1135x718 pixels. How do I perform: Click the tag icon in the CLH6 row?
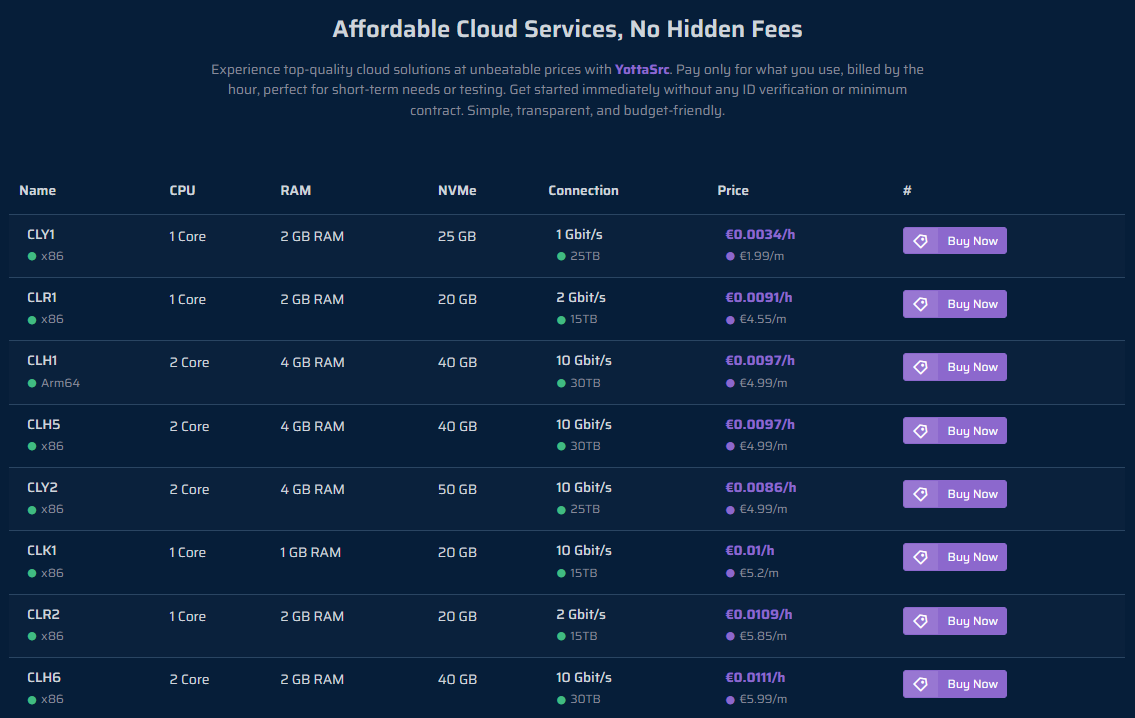point(920,684)
